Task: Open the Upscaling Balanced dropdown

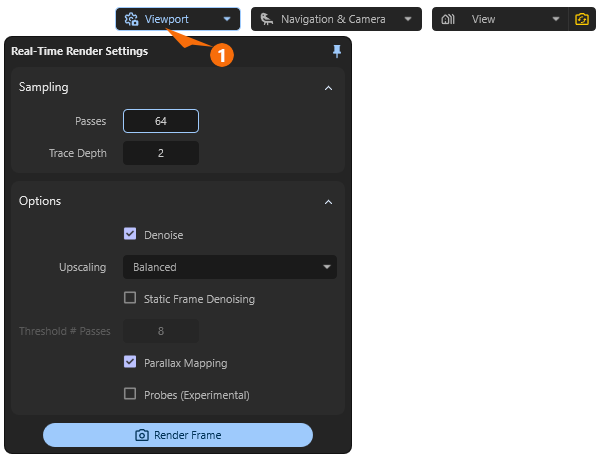Action: pos(230,267)
